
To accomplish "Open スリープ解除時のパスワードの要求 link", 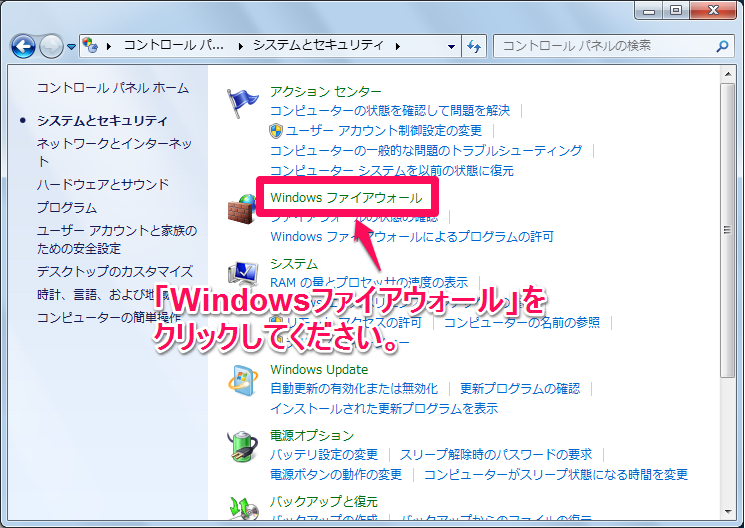I will (496, 455).
